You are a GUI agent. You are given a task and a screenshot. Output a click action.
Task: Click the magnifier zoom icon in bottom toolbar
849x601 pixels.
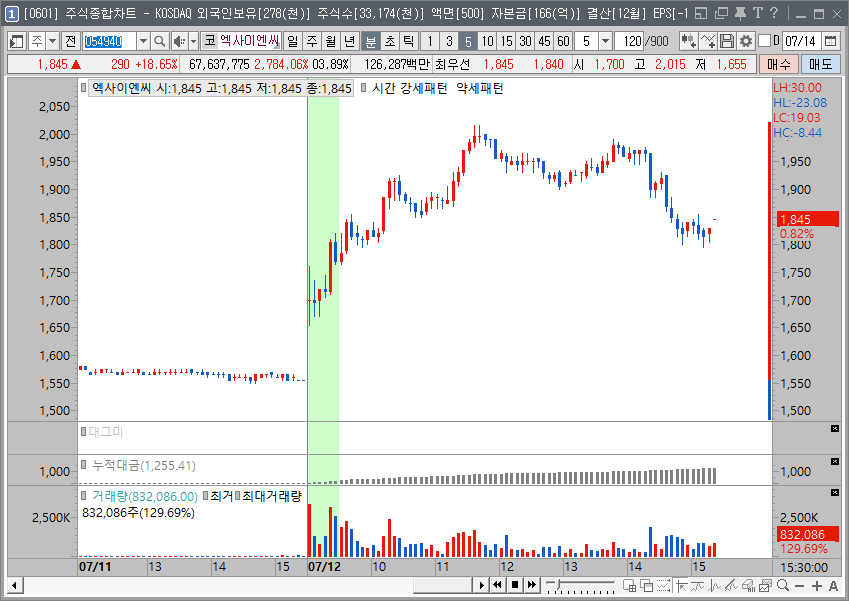[x=782, y=585]
